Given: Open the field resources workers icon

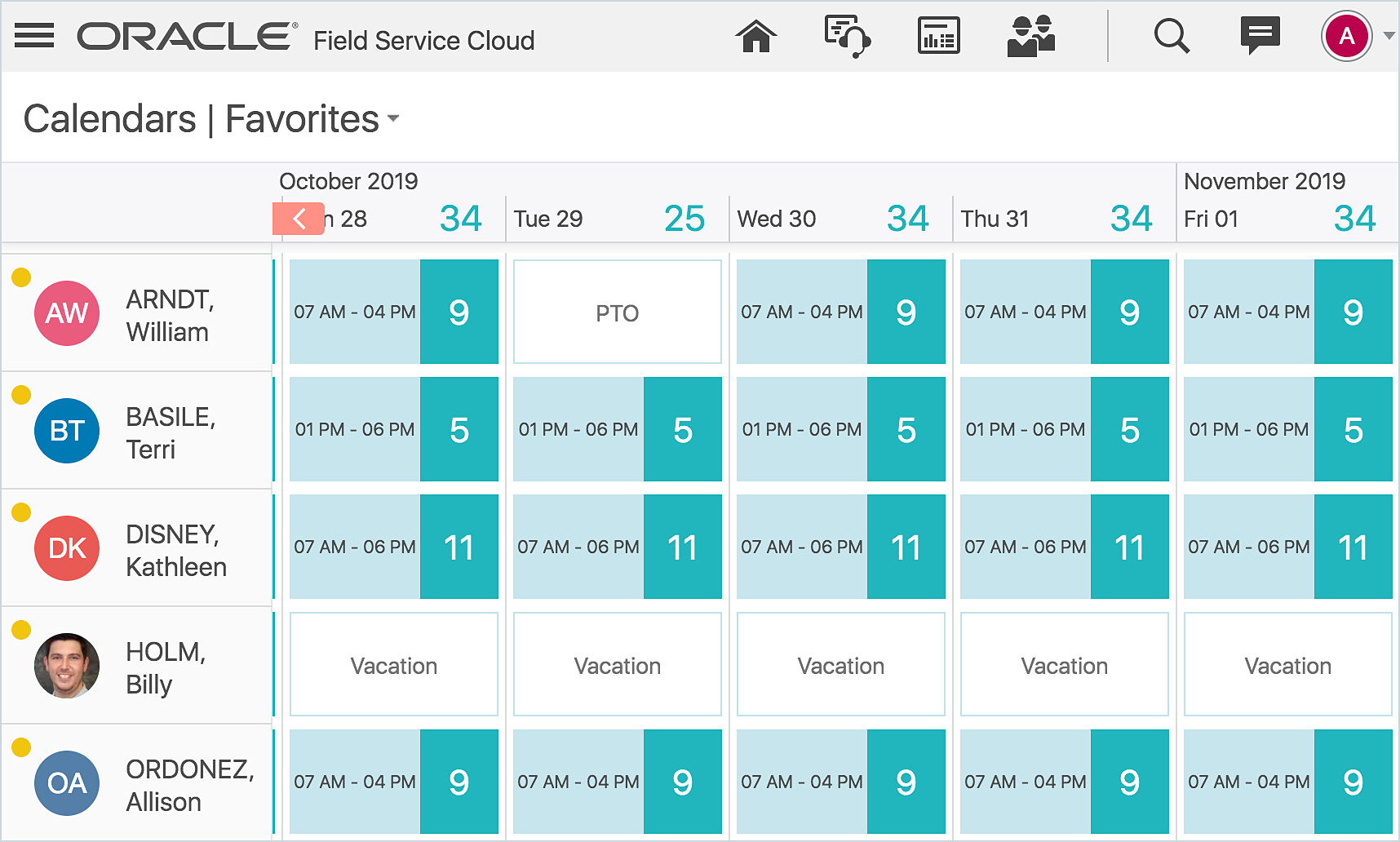Looking at the screenshot, I should (1031, 37).
